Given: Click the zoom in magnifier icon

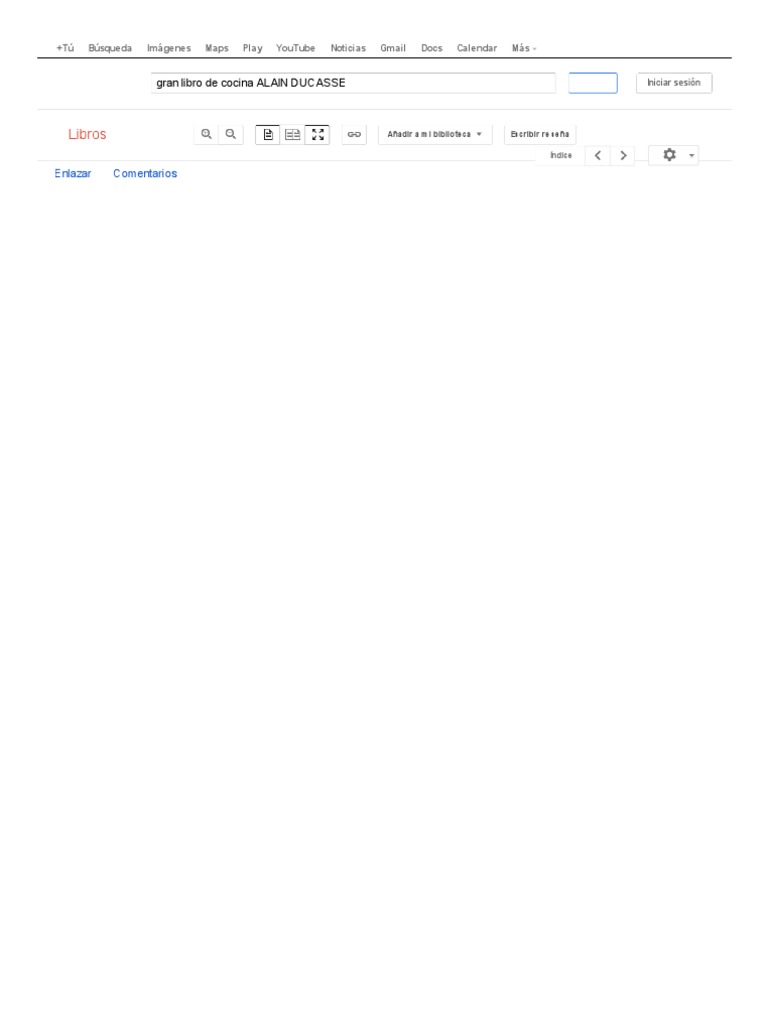Looking at the screenshot, I should 206,135.
